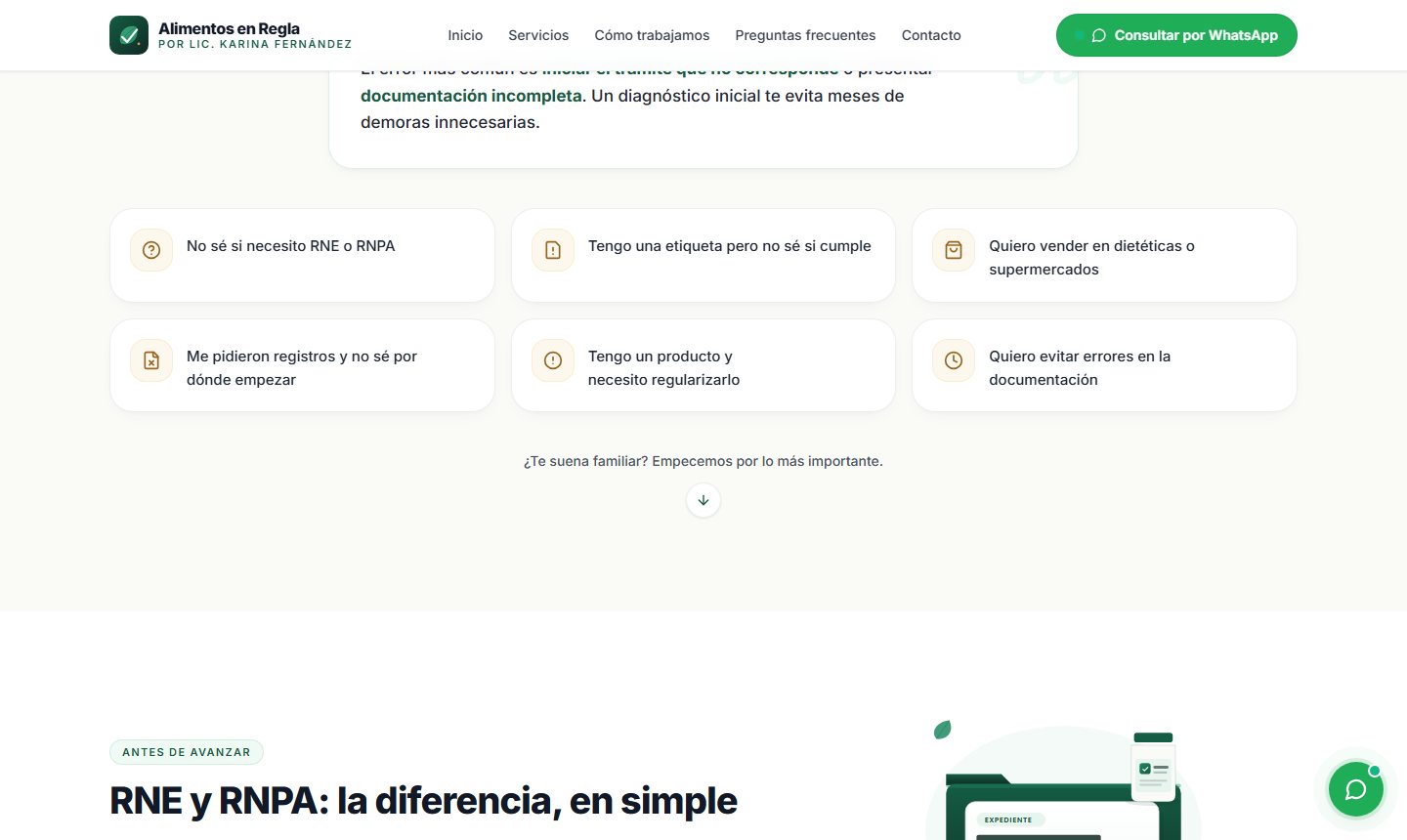The height and width of the screenshot is (840, 1407).
Task: Click the shopping bag icon for dietéticas card
Action: click(x=954, y=250)
